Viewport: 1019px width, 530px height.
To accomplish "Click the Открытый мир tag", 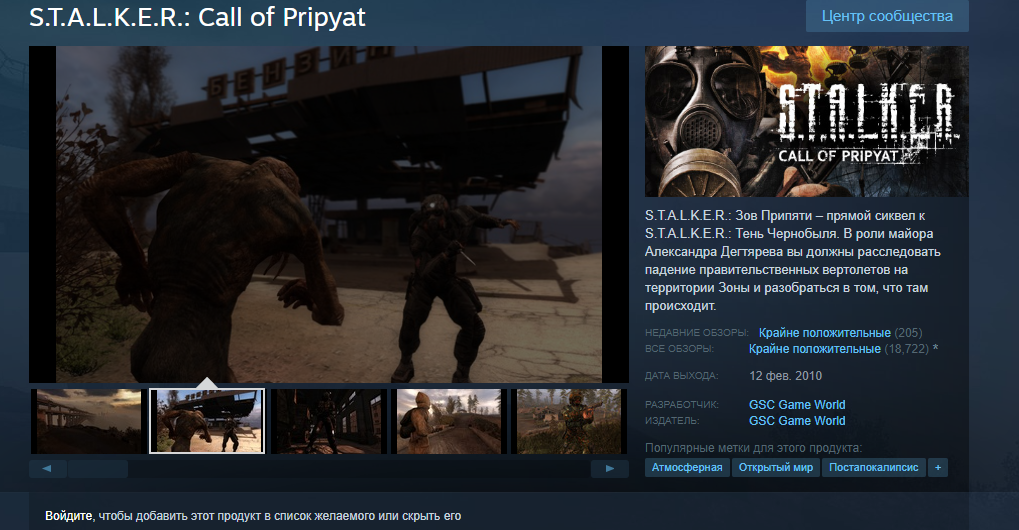I will (775, 468).
